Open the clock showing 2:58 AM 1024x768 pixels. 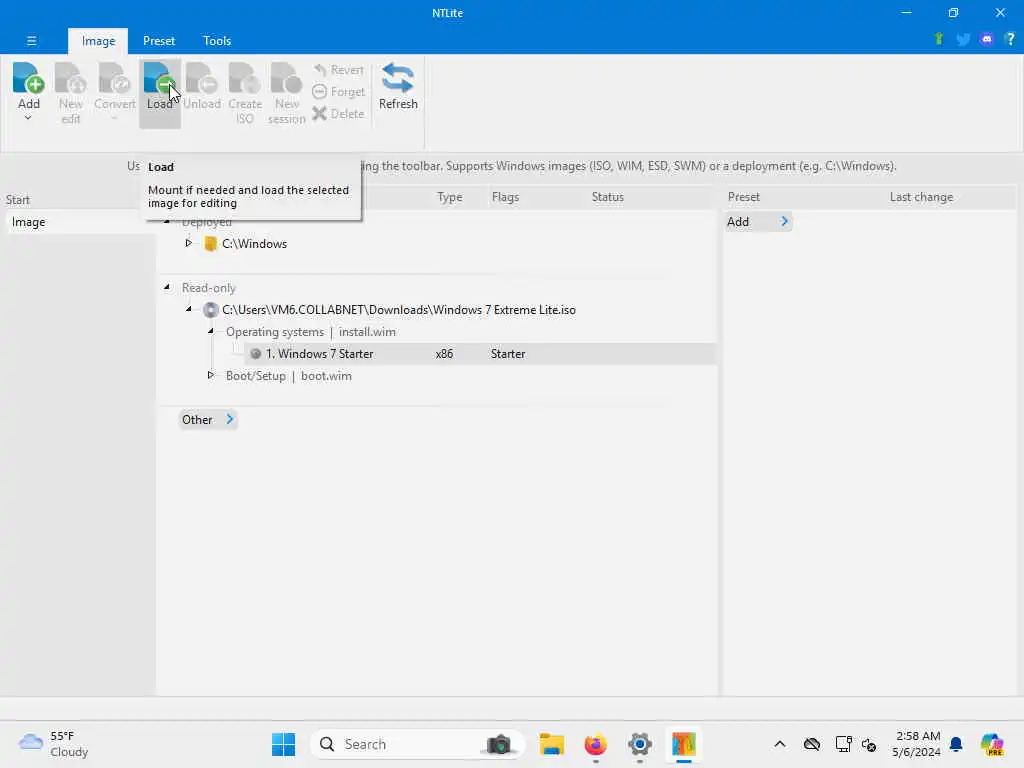point(916,744)
